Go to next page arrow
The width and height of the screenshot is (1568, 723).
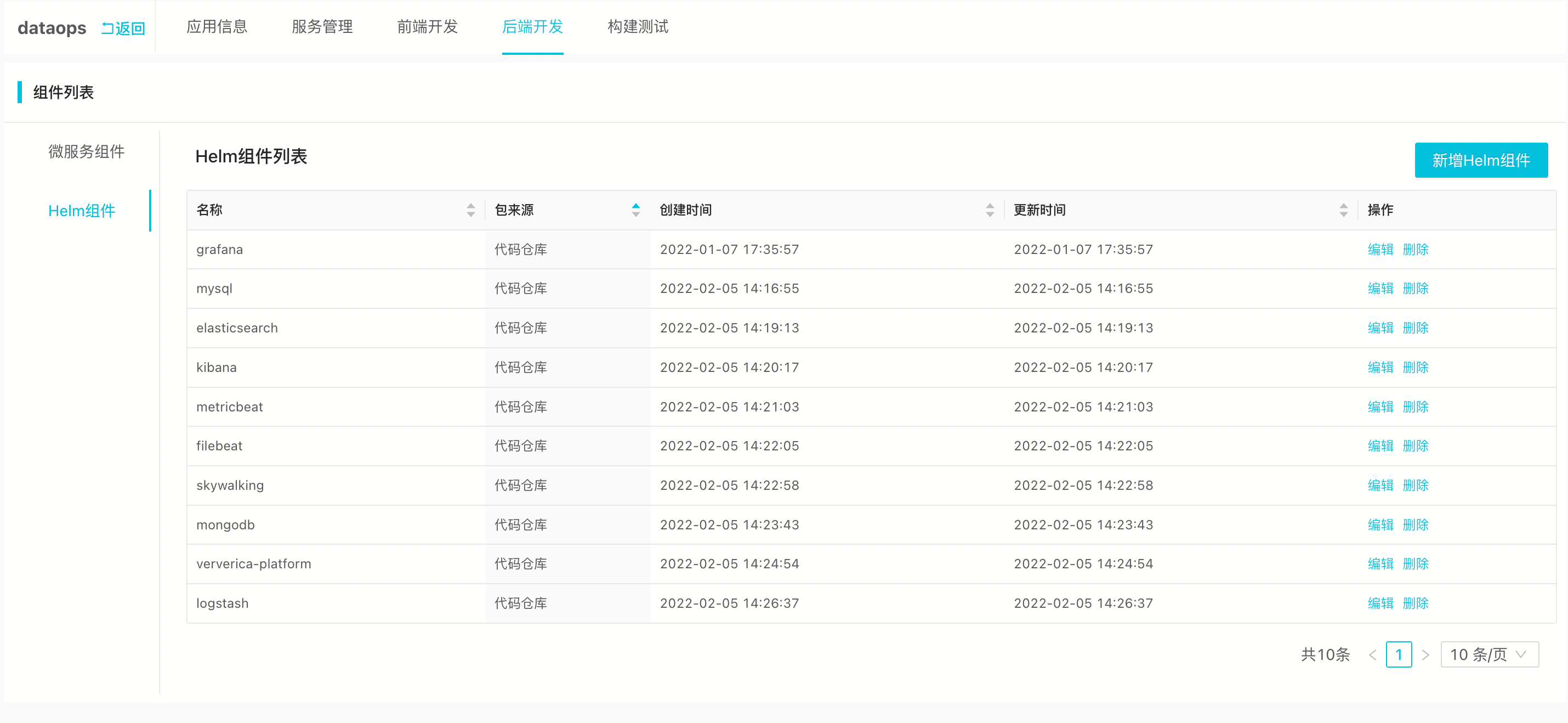click(1425, 655)
